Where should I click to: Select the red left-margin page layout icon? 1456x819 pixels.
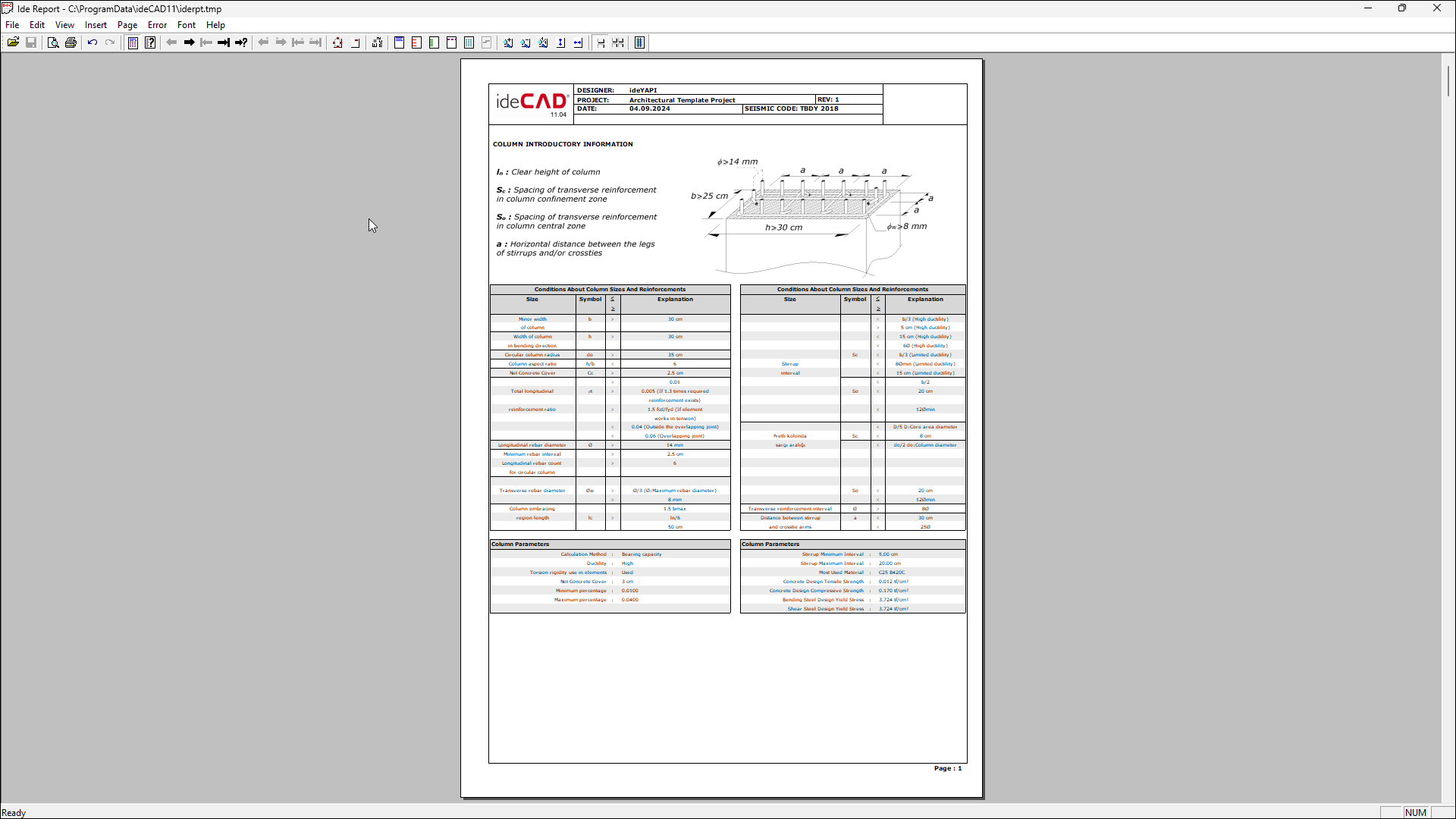coord(416,42)
